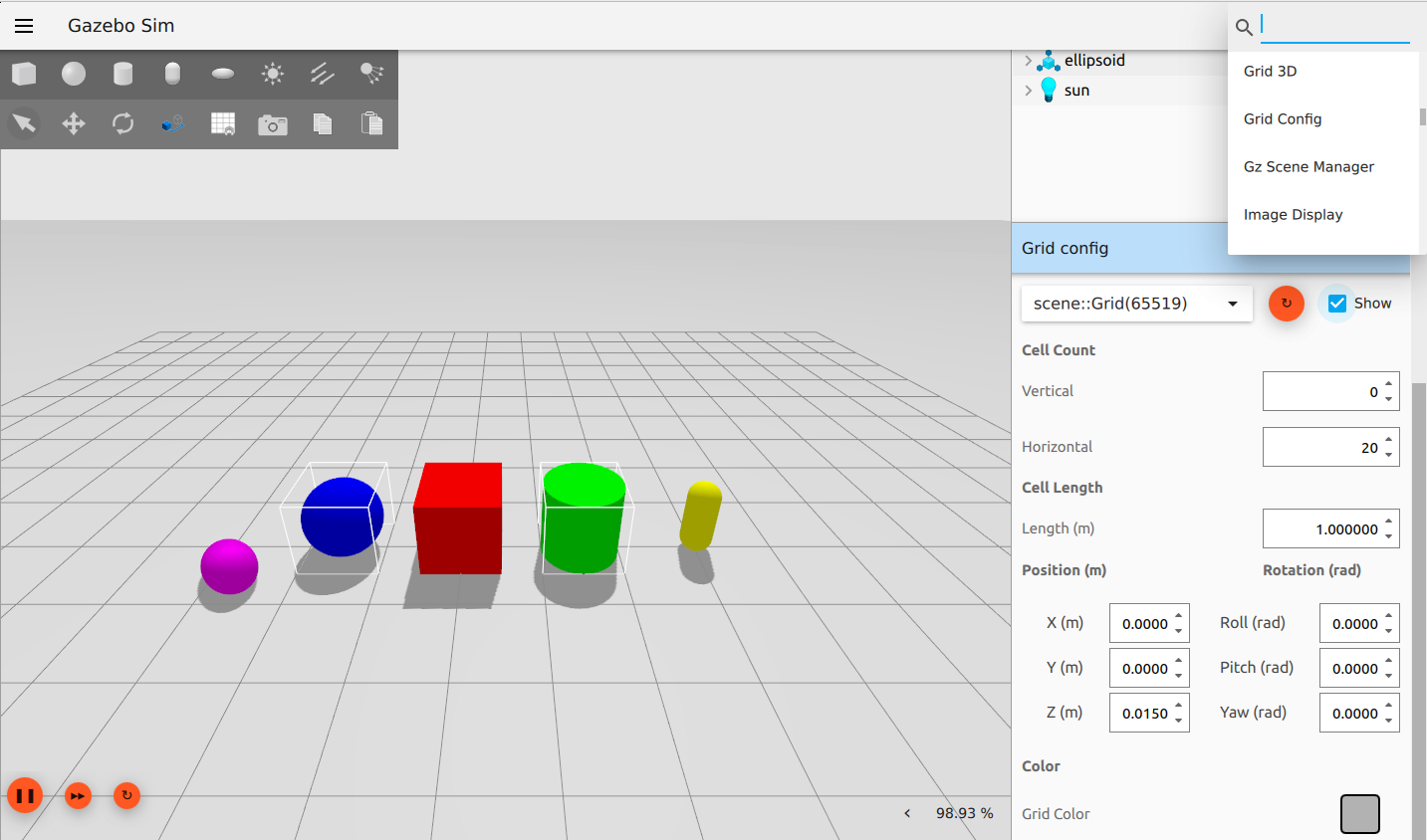The height and width of the screenshot is (840, 1427).
Task: Refresh the grid list button
Action: coord(1287,304)
